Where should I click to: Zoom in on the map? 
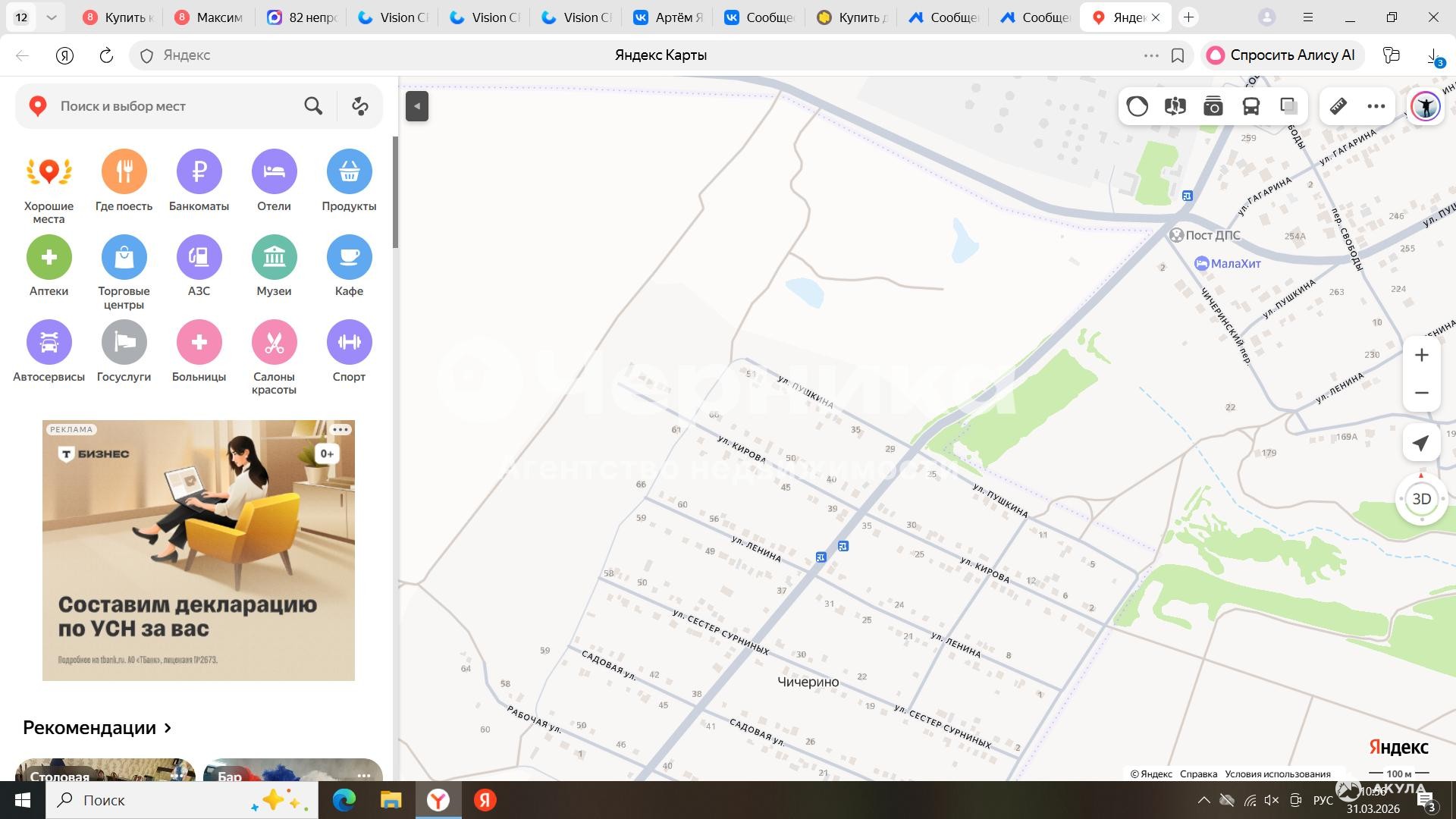[1421, 355]
